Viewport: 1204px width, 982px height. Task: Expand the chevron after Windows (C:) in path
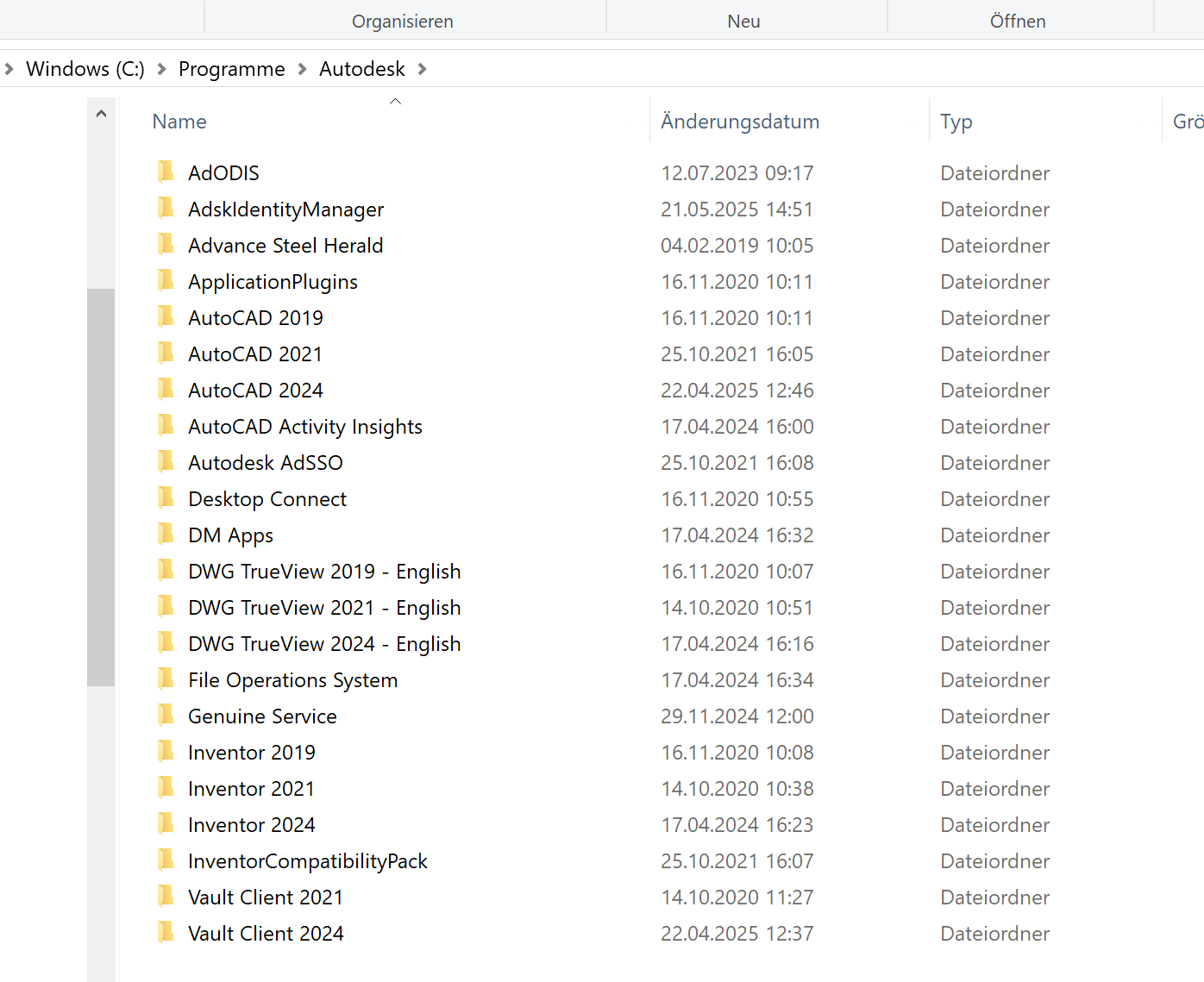point(161,69)
